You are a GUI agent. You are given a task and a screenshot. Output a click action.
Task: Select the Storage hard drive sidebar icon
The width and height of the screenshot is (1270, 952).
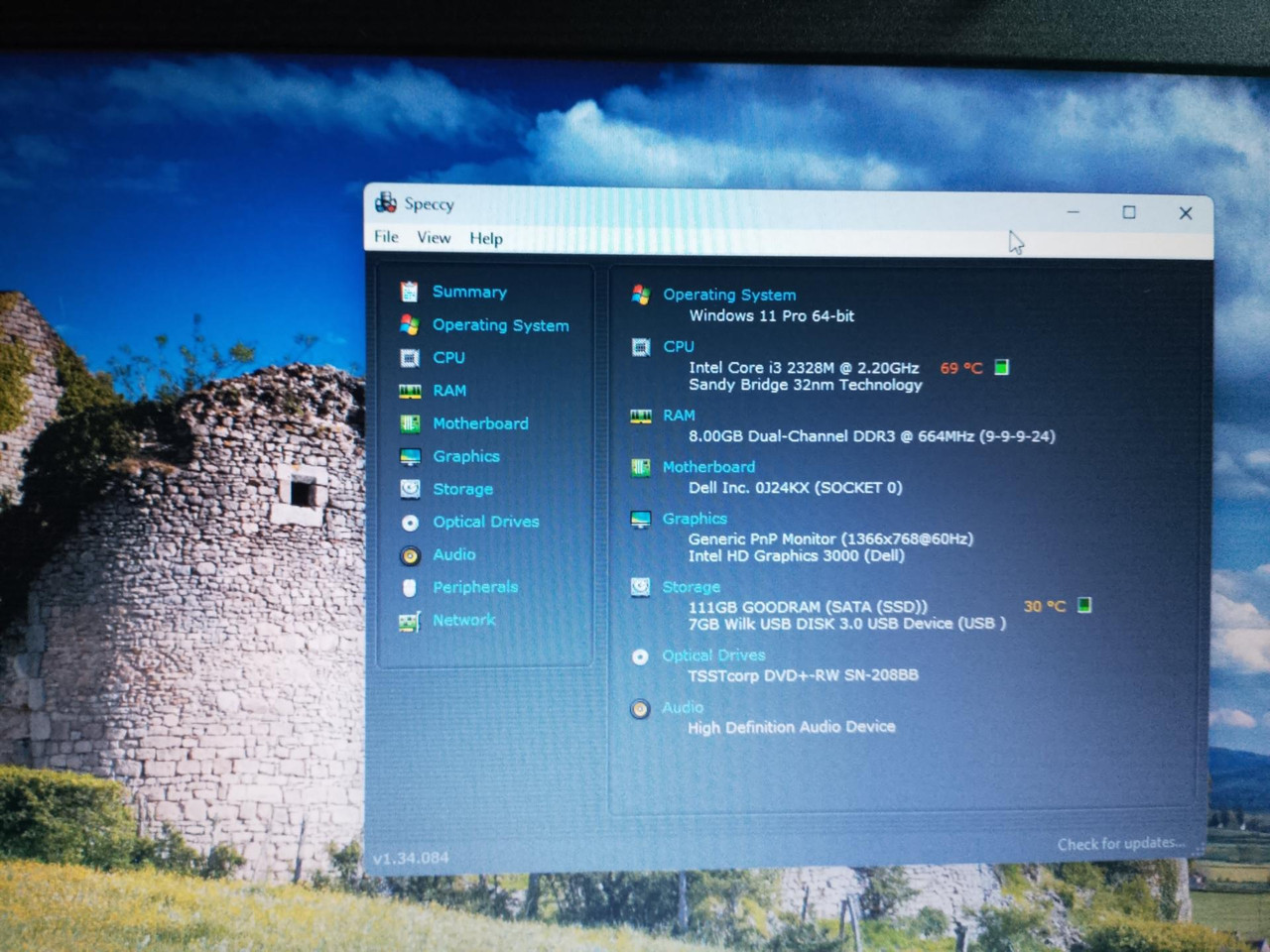click(x=410, y=489)
